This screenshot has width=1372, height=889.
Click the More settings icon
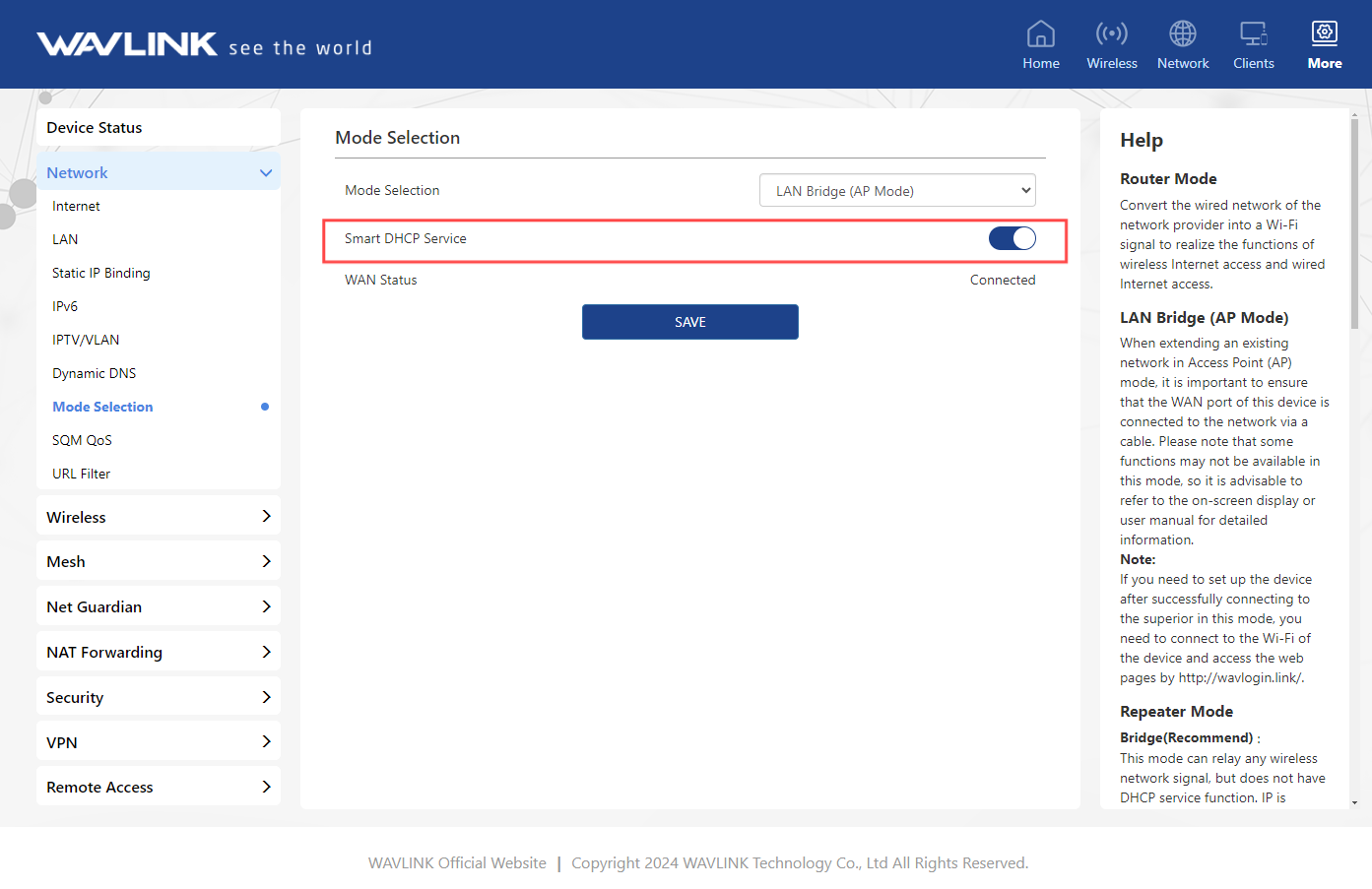pyautogui.click(x=1324, y=34)
